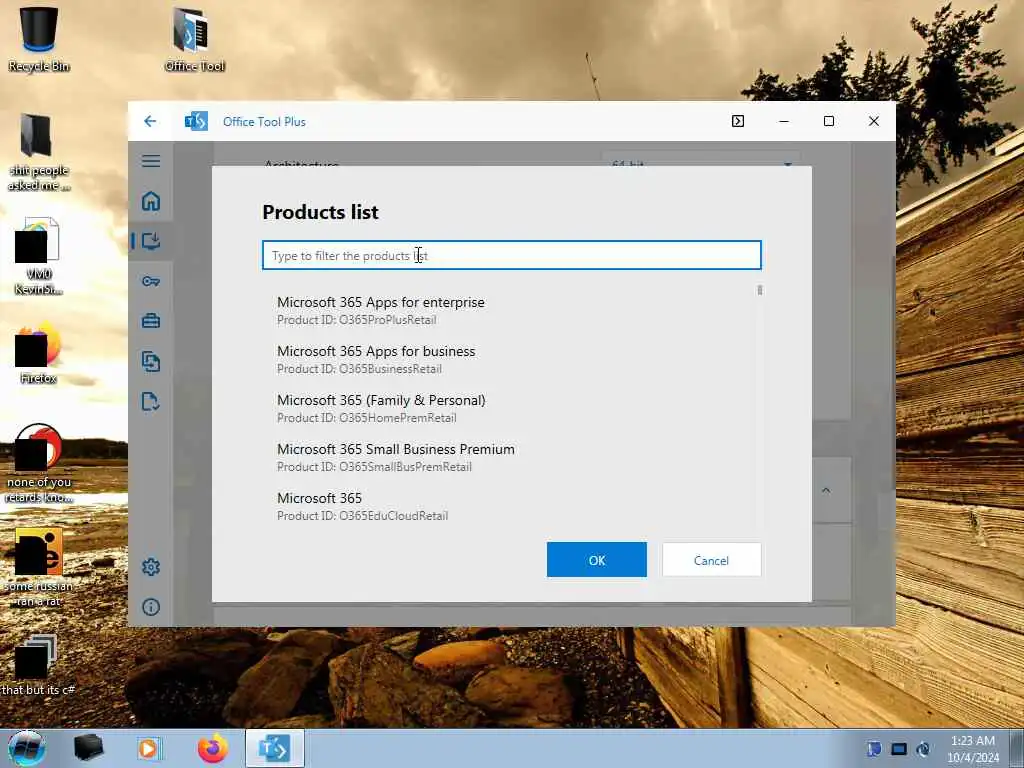Select Microsoft 365 Apps for enterprise

pos(512,310)
